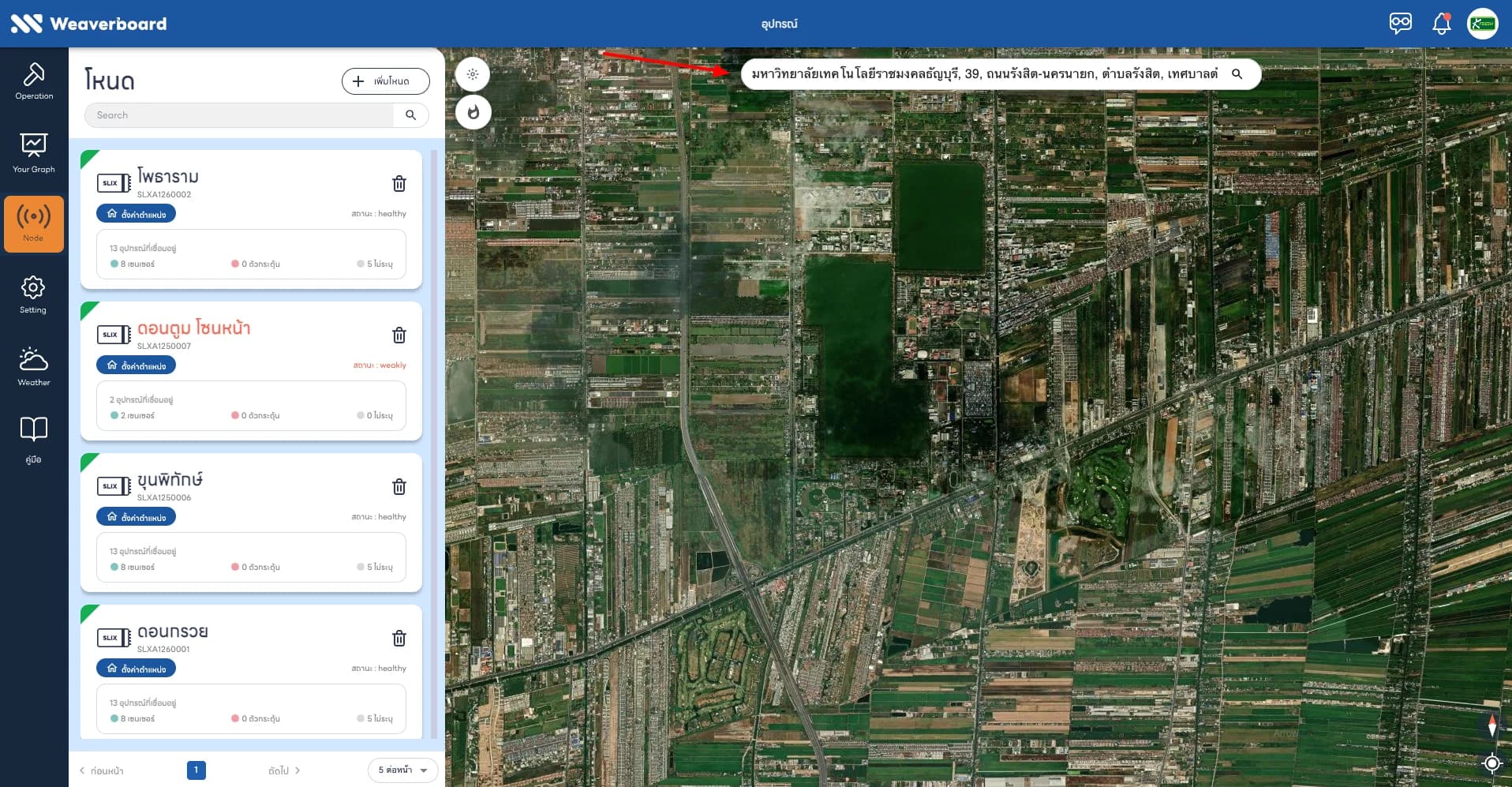Viewport: 1512px width, 787px height.
Task: Open Your Graph in sidebar
Action: click(x=34, y=152)
